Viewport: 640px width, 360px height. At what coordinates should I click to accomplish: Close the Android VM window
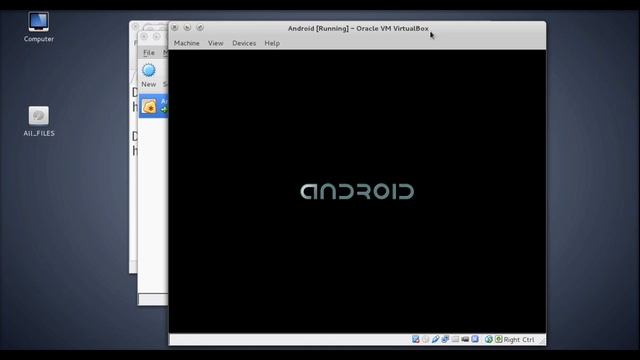(174, 28)
